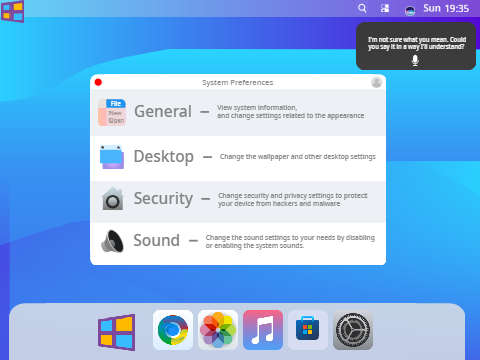Screen dimensions: 480x360
Task: Click the System Preferences window title
Action: 238,82
